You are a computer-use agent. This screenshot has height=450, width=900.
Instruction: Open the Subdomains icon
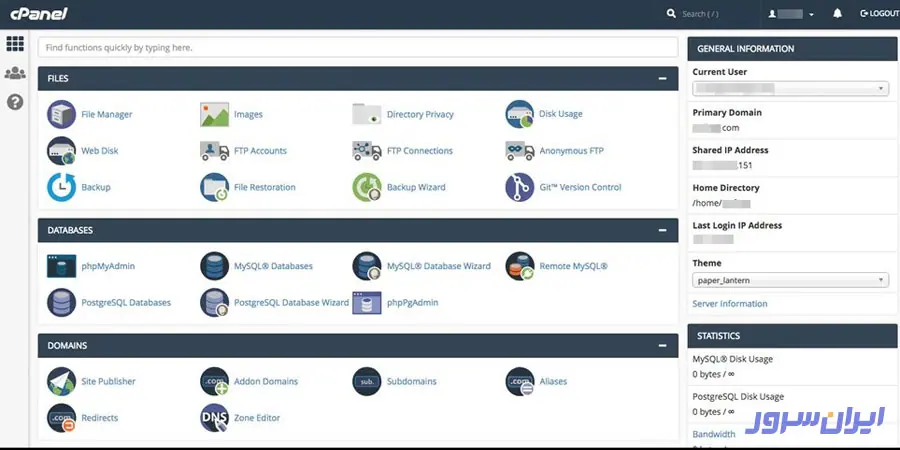[x=367, y=382]
